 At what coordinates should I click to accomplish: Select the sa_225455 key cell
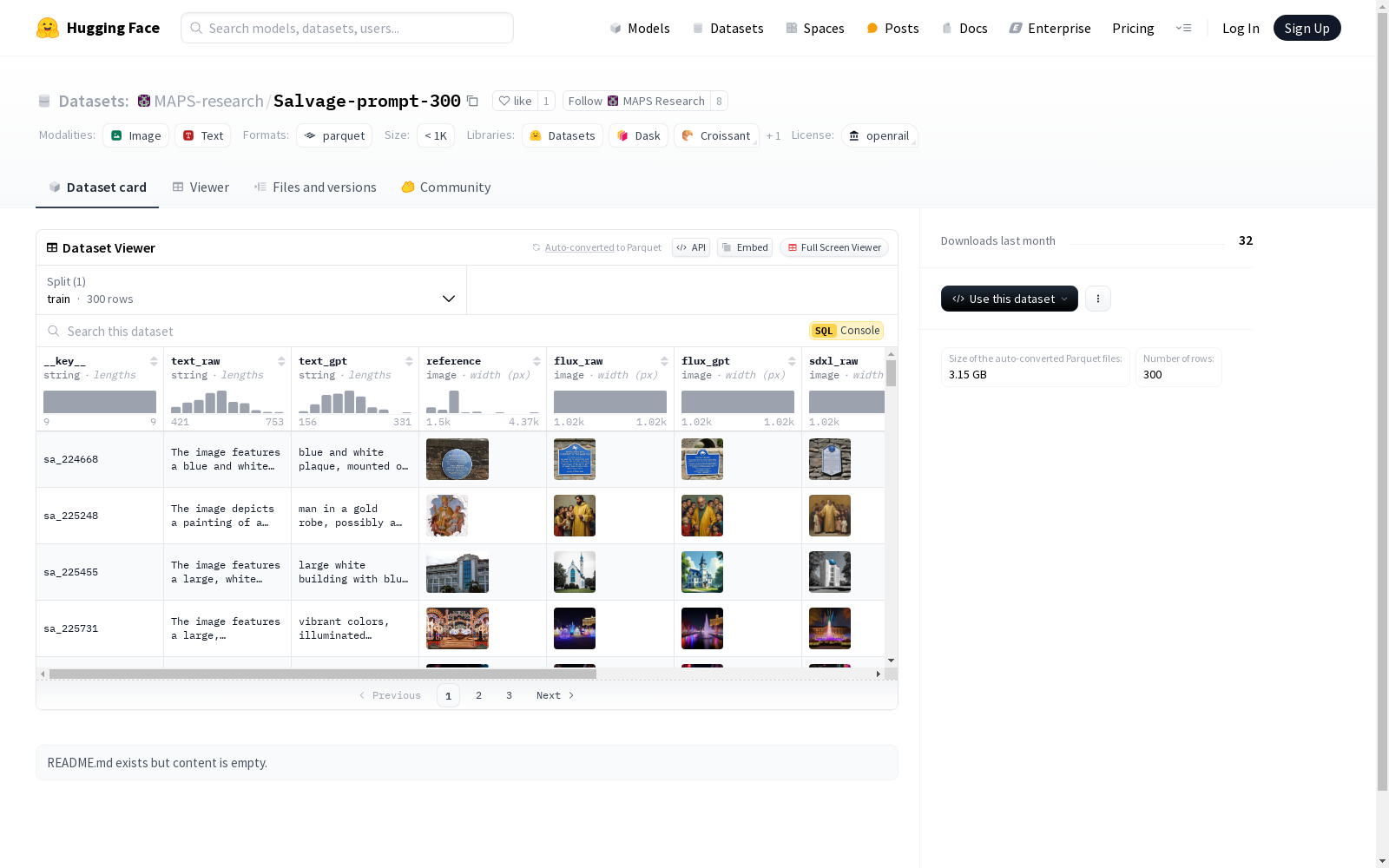[x=100, y=572]
